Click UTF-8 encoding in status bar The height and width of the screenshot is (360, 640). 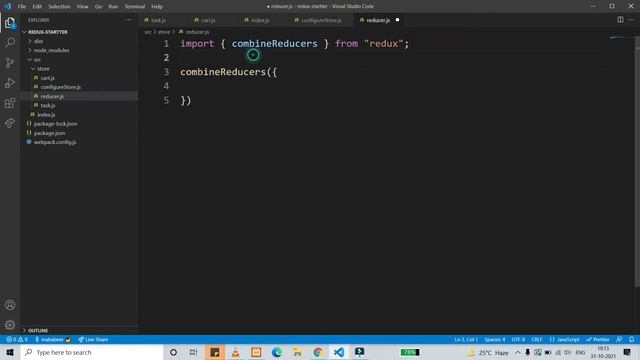click(x=518, y=340)
